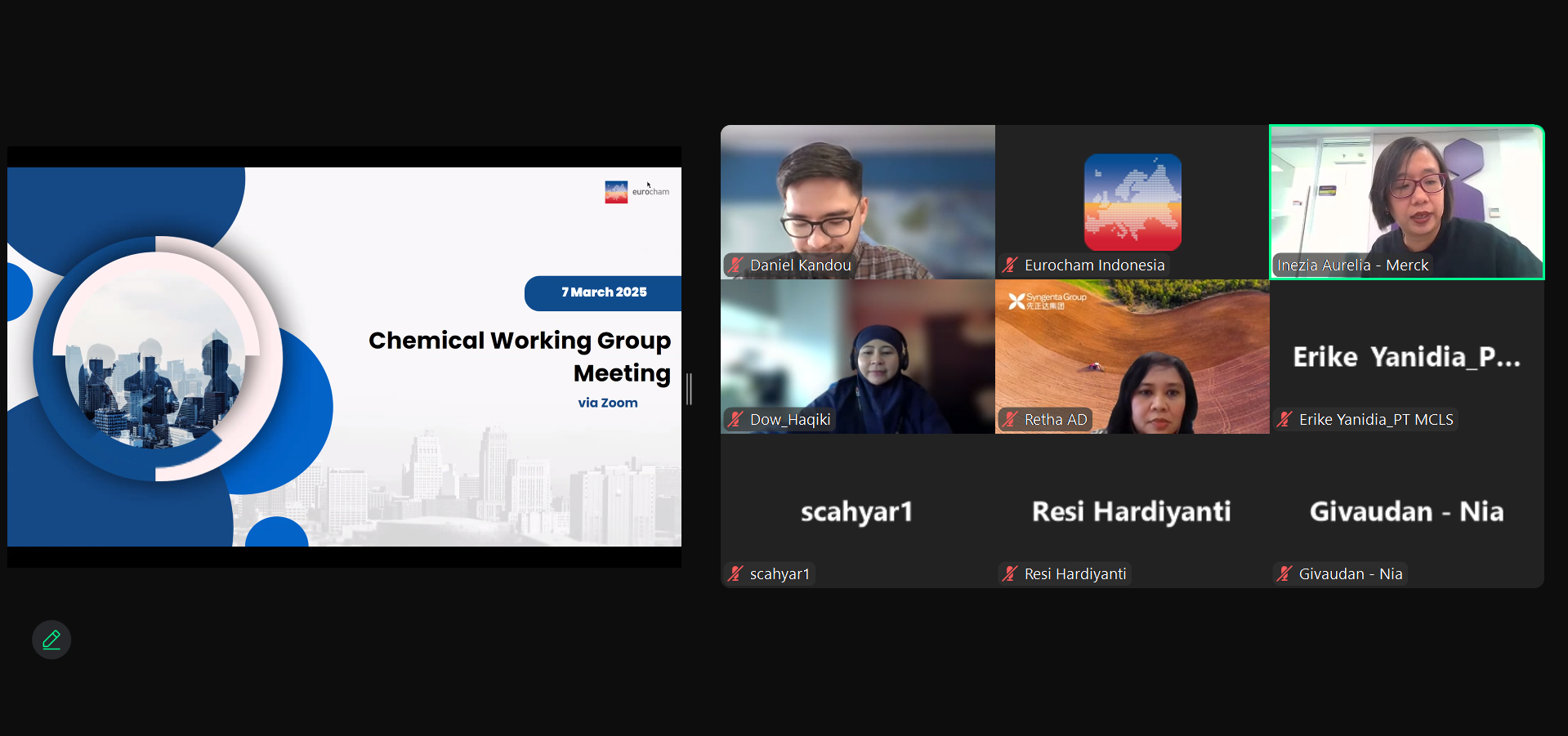Click Resi Hardiyanti's muted microphone icon

coord(1010,573)
